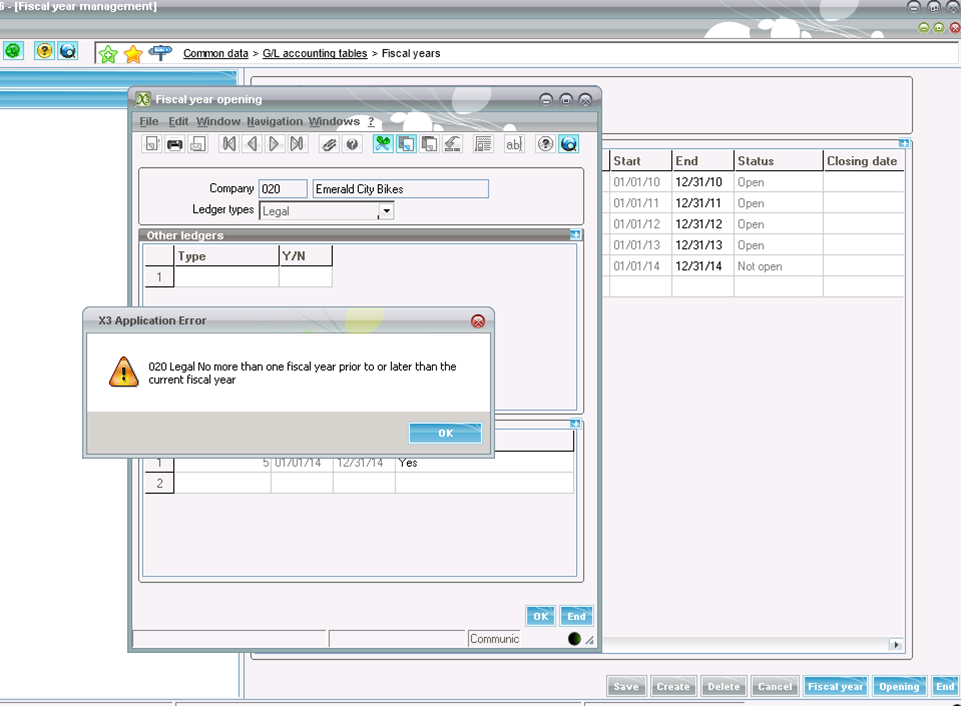
Task: Click the 'ab|' text field icon in toolbar
Action: click(x=513, y=144)
